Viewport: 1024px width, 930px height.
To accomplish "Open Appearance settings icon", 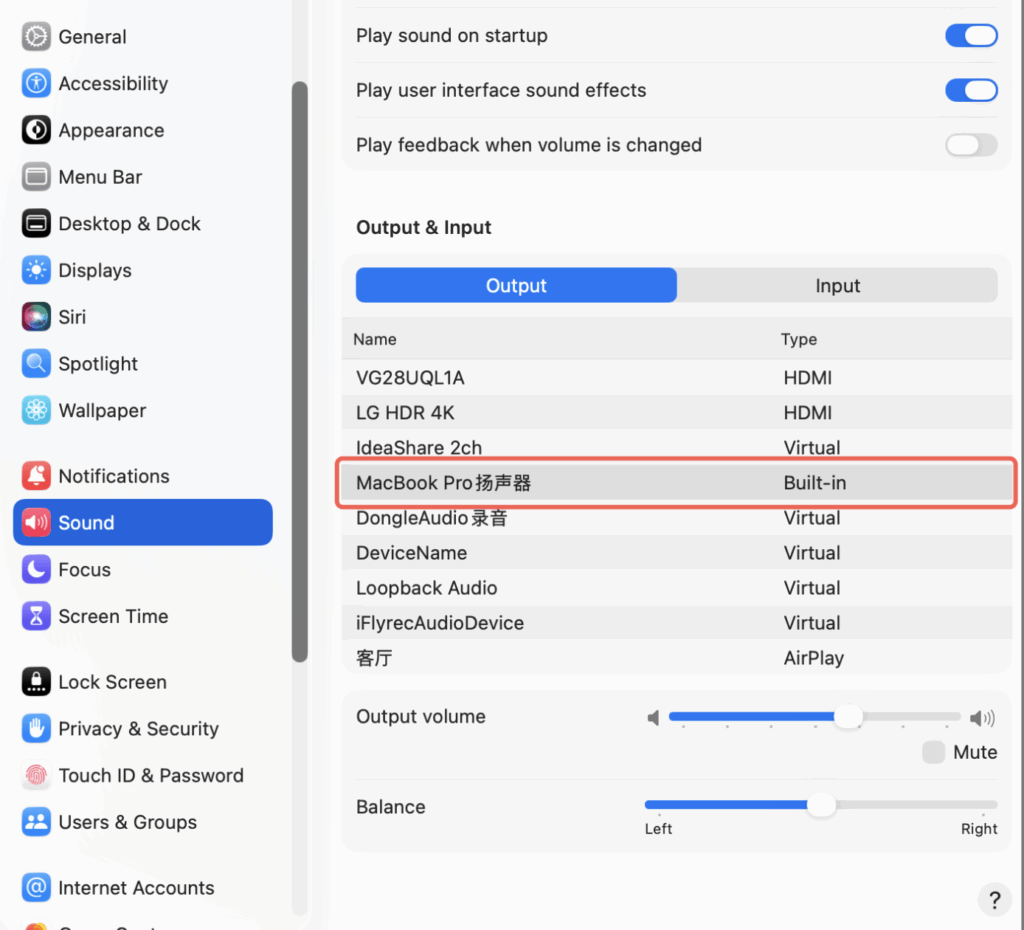I will (x=36, y=131).
